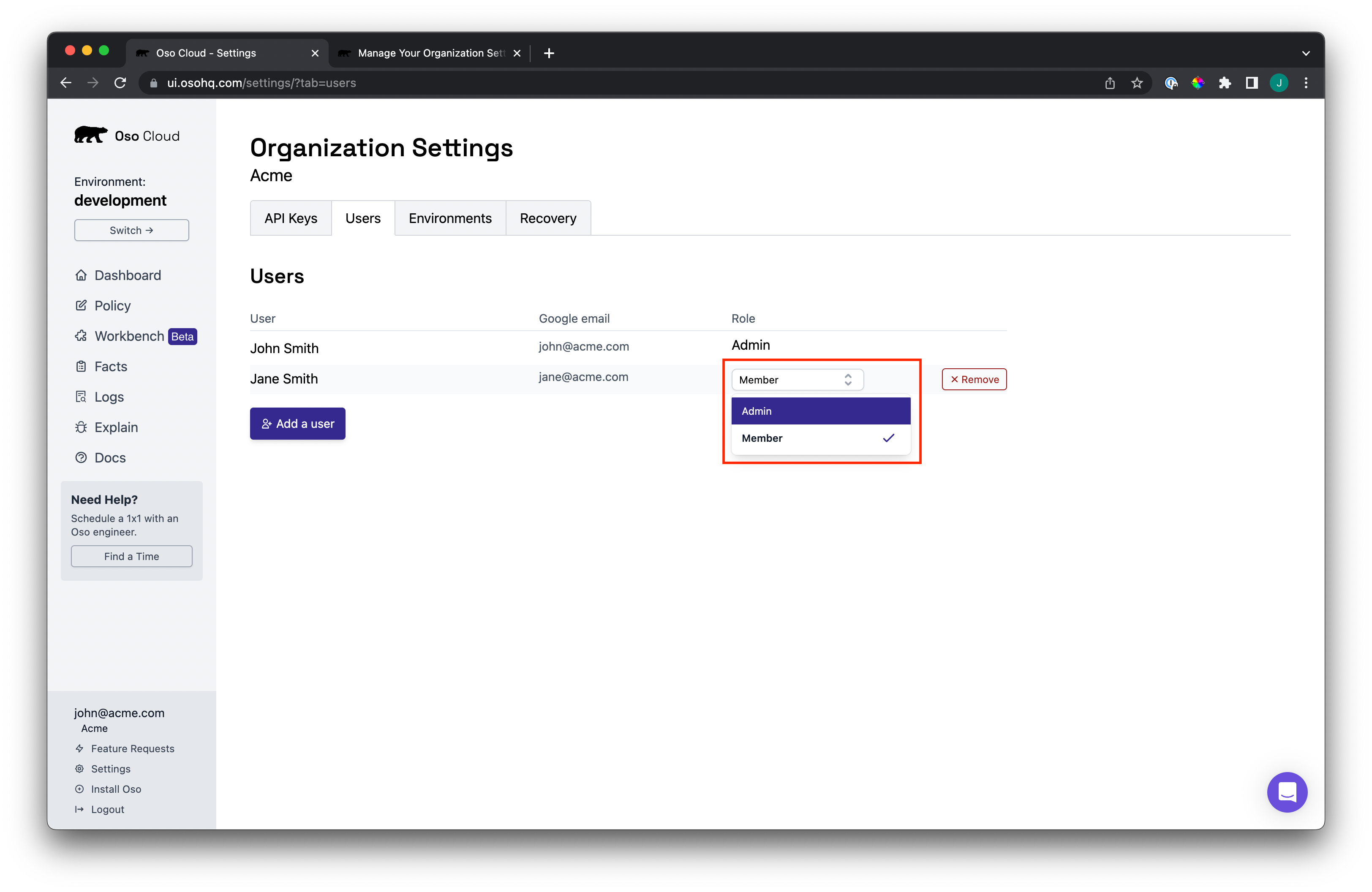Choose the checked Member option

click(820, 438)
